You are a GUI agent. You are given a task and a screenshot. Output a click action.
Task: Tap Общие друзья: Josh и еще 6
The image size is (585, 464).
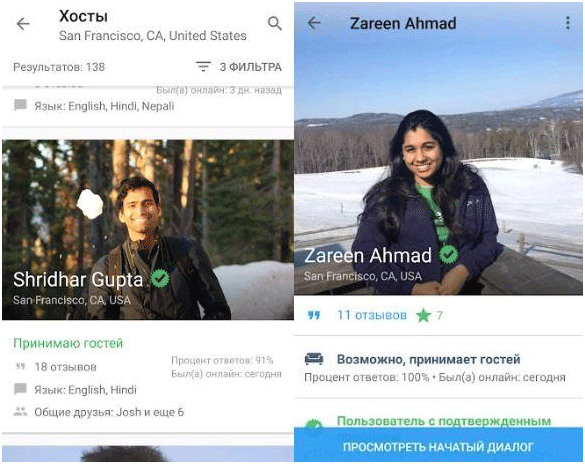(109, 412)
